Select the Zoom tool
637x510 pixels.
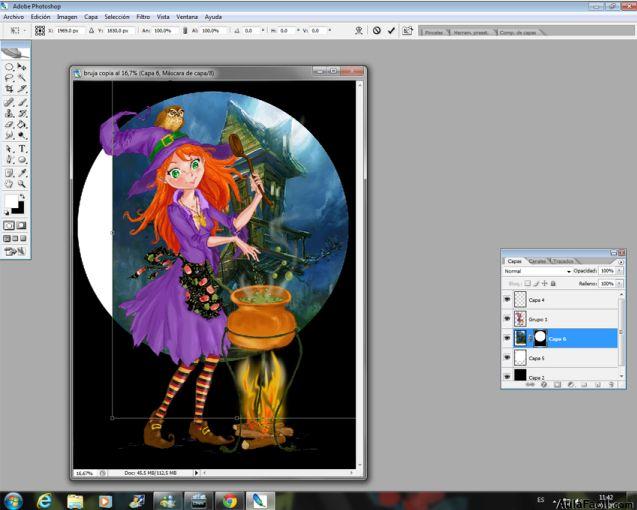click(x=22, y=184)
